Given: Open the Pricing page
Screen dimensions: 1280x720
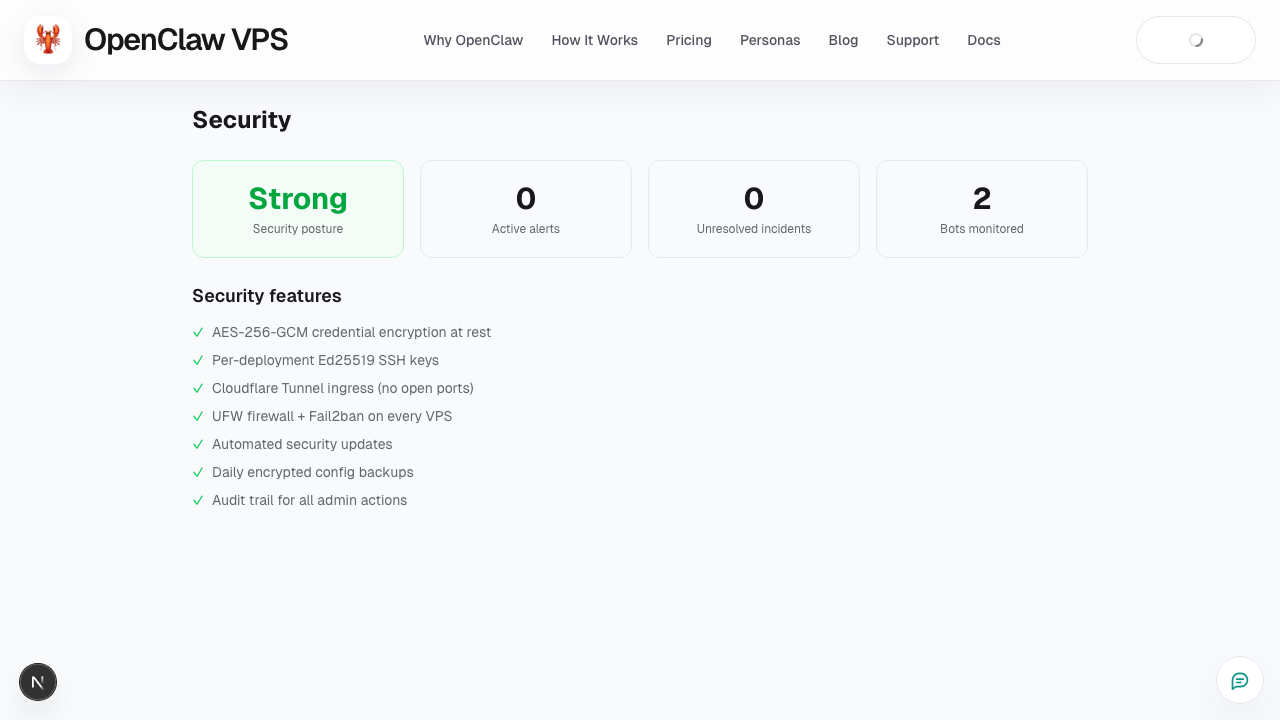Looking at the screenshot, I should tap(689, 40).
